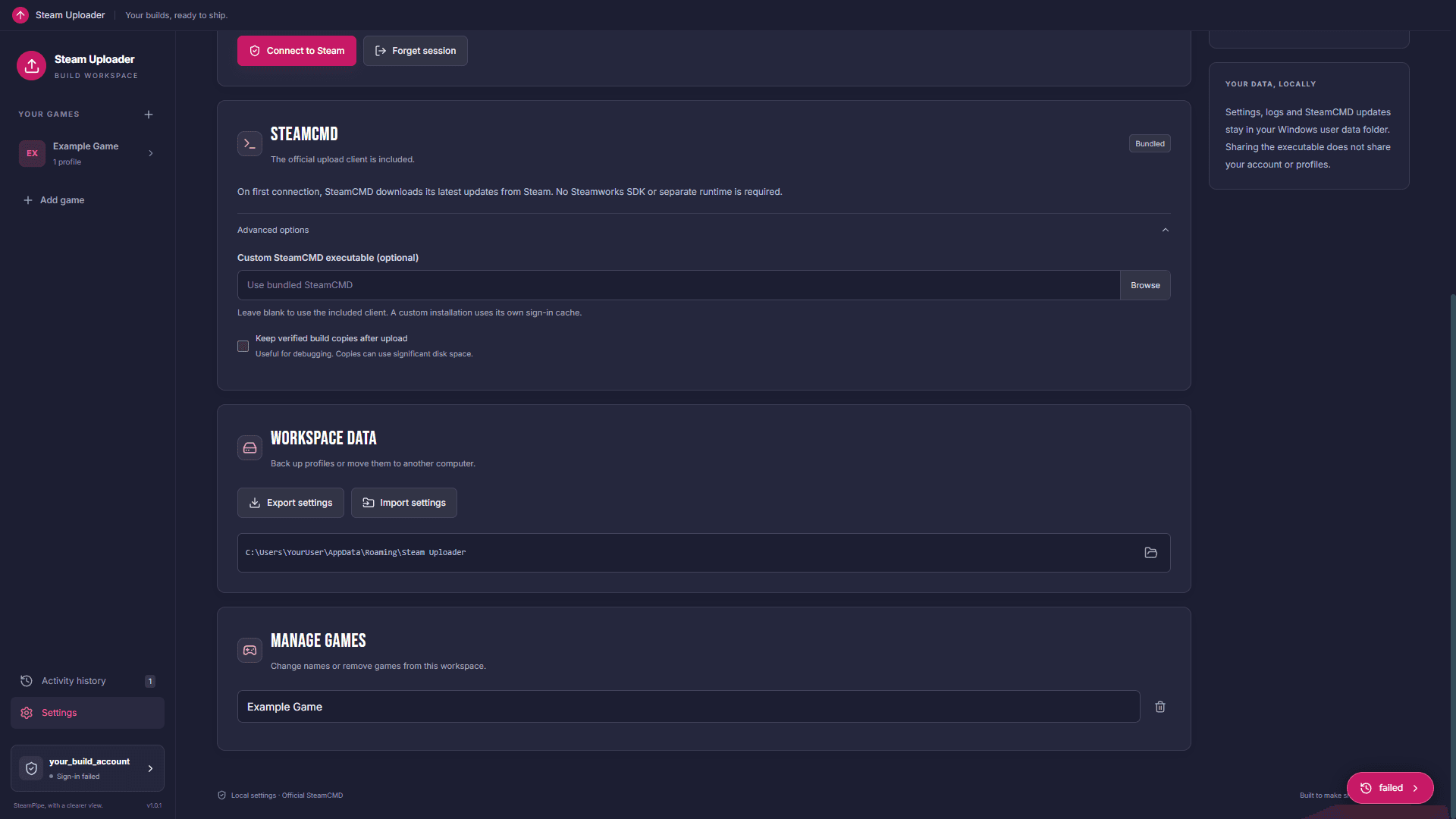Click the Advanced options label
This screenshot has height=819, width=1456.
pyautogui.click(x=273, y=230)
